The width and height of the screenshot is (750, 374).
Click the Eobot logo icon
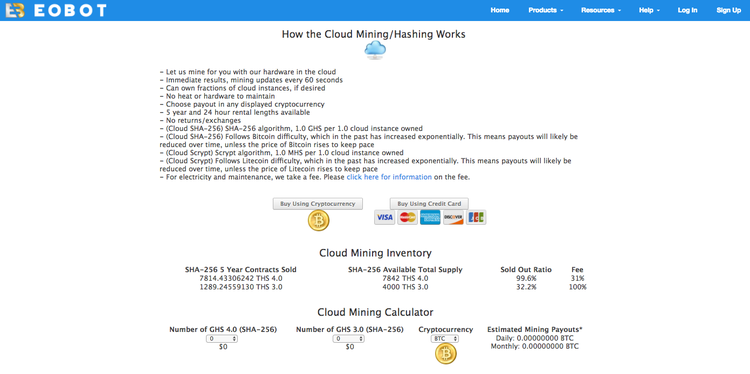tap(15, 10)
